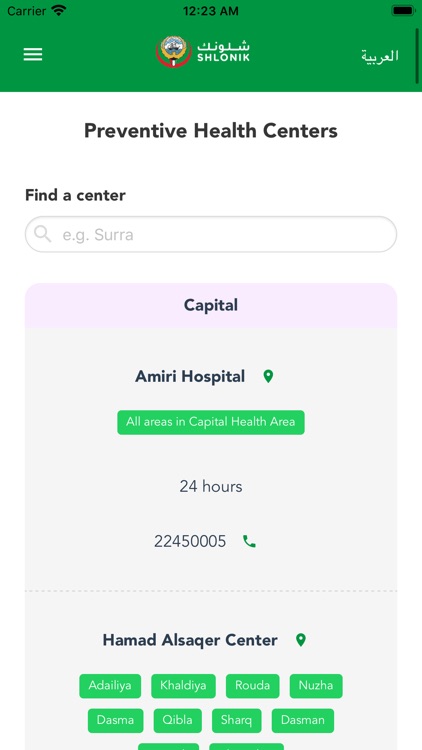Screen dimensions: 422x750
Task: Tap the search magnifier icon
Action: tap(43, 234)
